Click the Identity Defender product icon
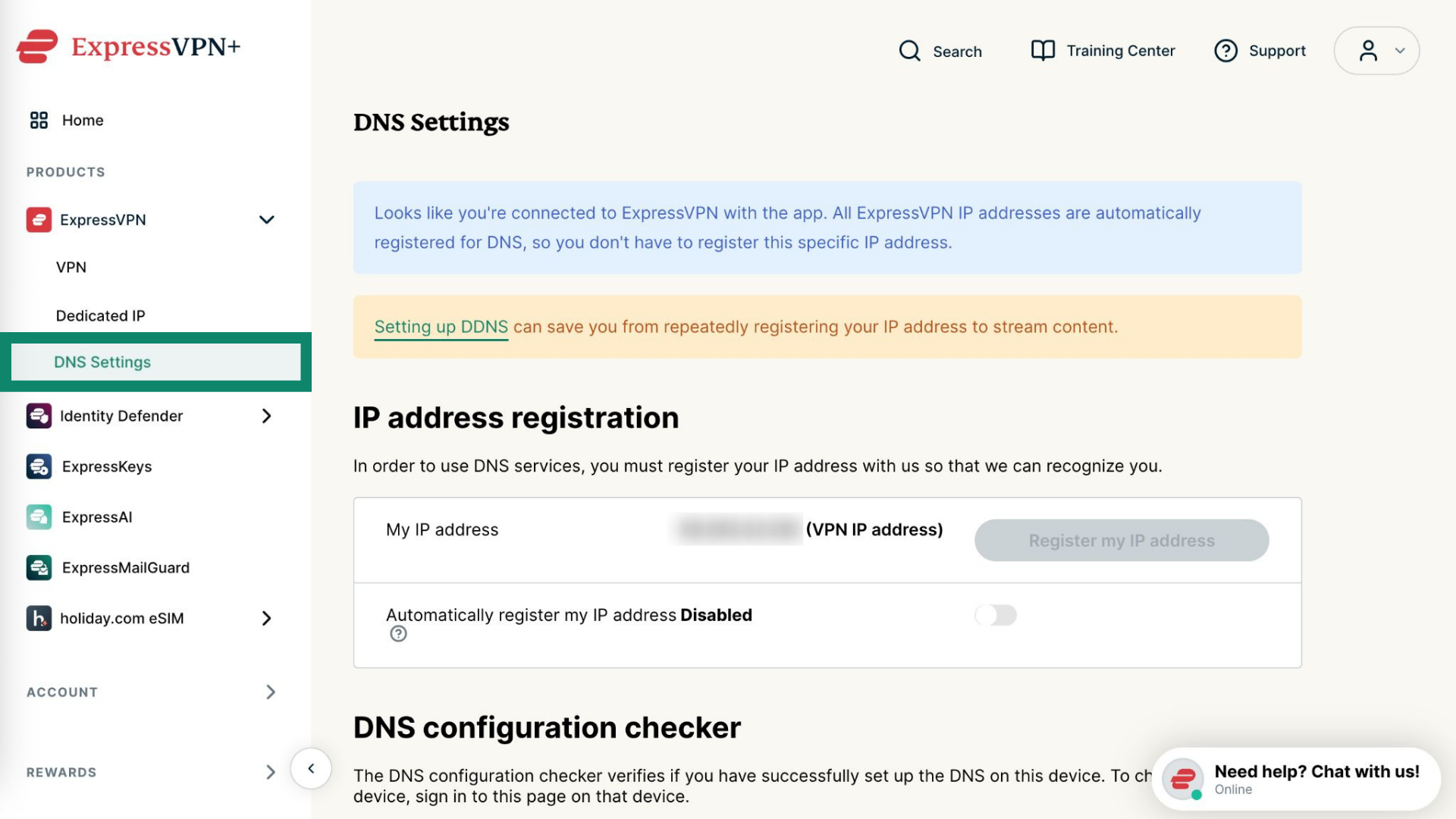Screen dimensions: 1456x819 tap(39, 416)
